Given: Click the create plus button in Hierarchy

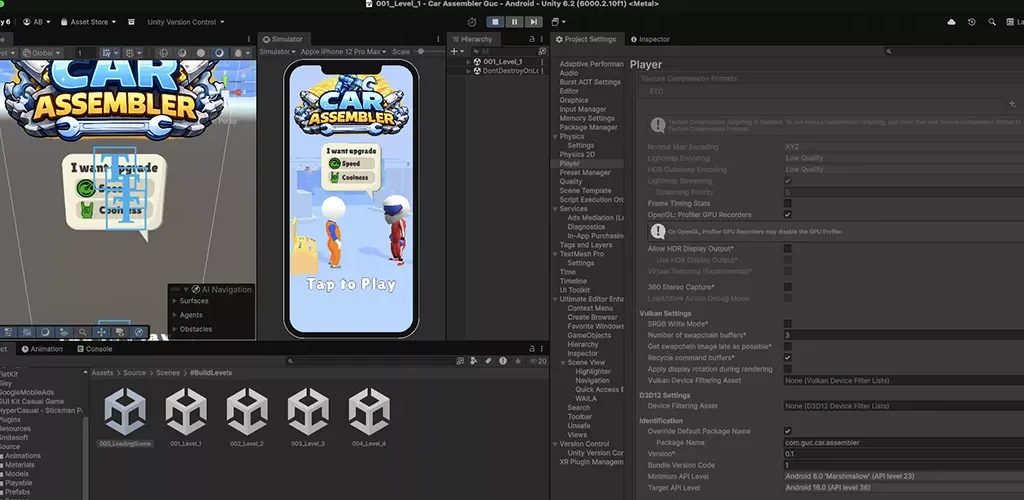Looking at the screenshot, I should coord(454,51).
